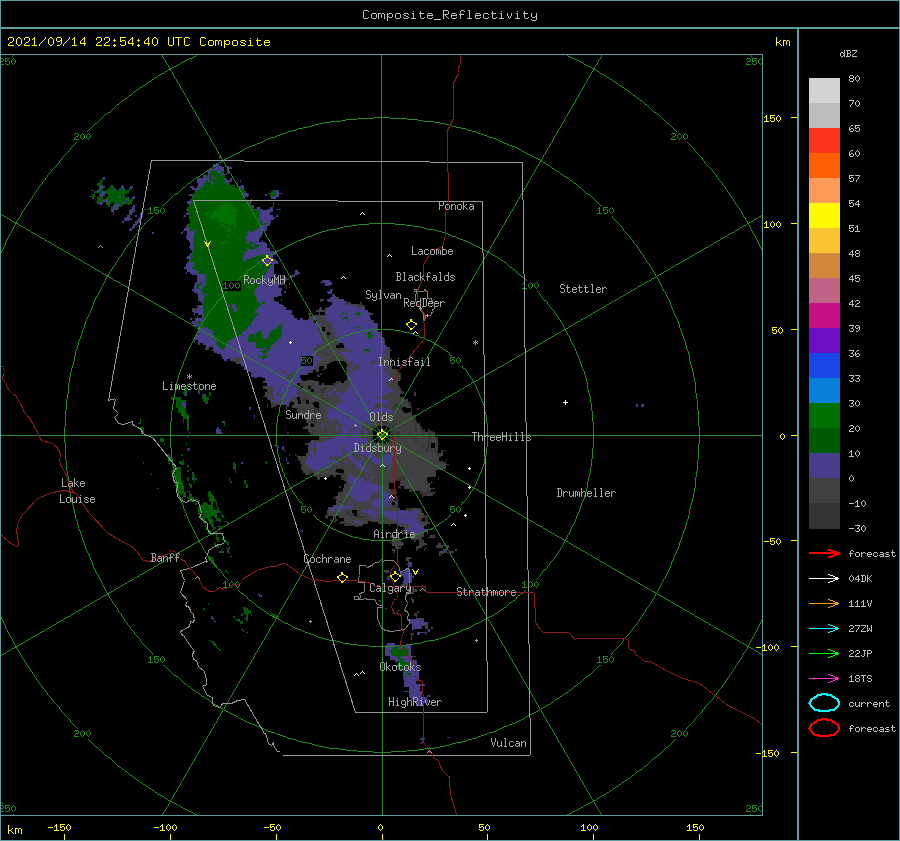Click the white plus marker west of the purple speck near Drumheller range
The image size is (900, 841).
coord(565,402)
